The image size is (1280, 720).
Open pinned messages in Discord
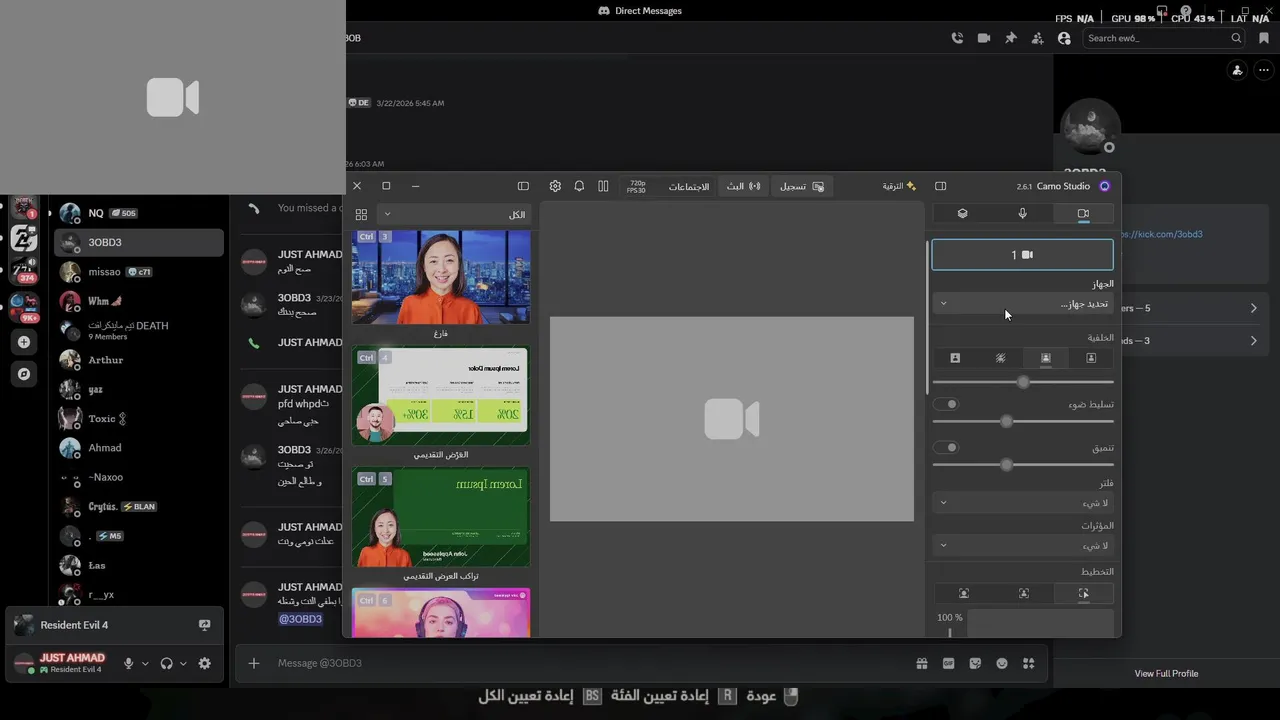[x=1011, y=38]
